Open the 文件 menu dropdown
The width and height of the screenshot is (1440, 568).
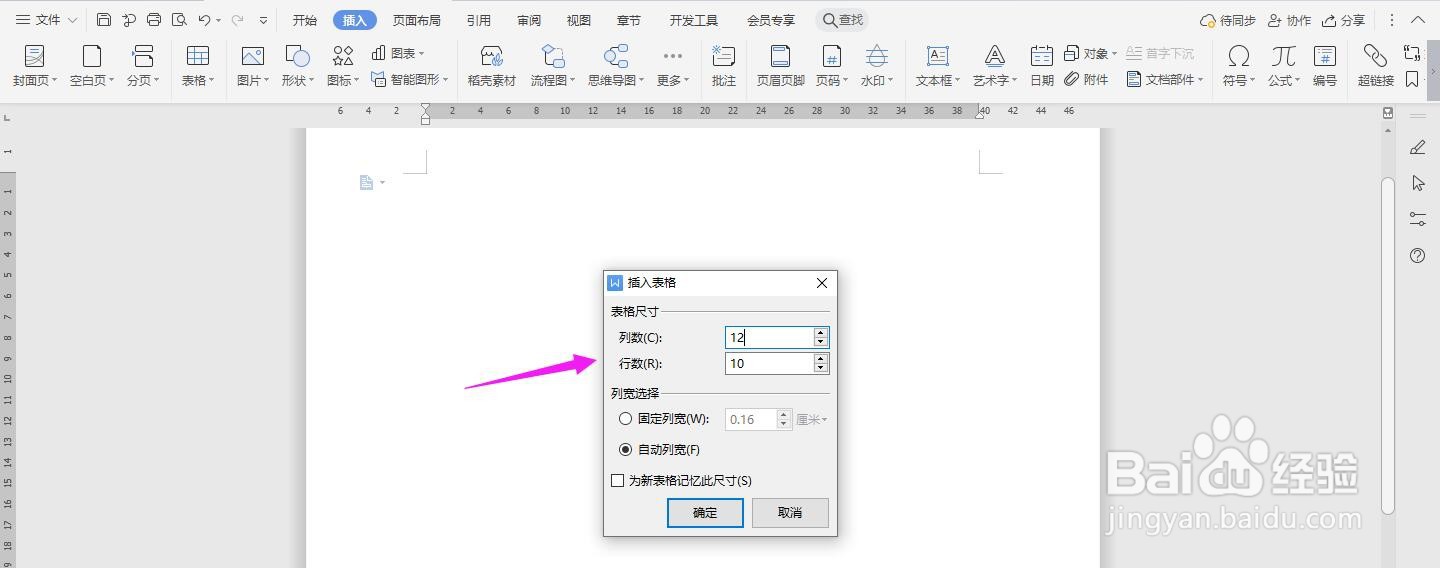point(46,20)
